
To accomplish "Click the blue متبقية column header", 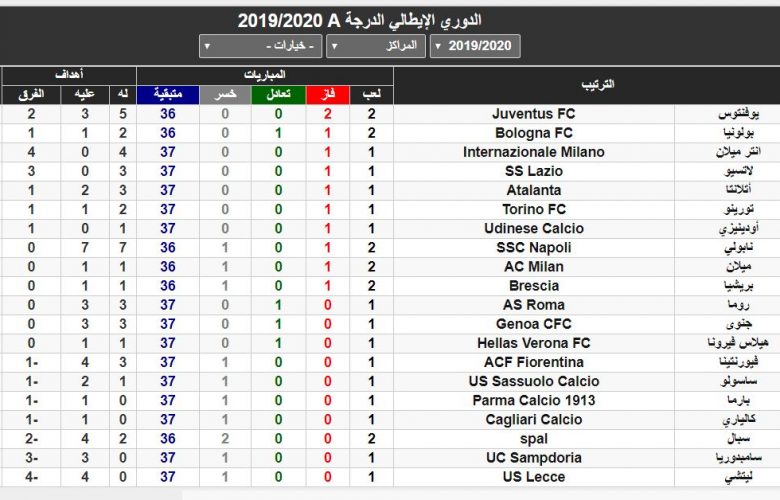I will [x=168, y=94].
